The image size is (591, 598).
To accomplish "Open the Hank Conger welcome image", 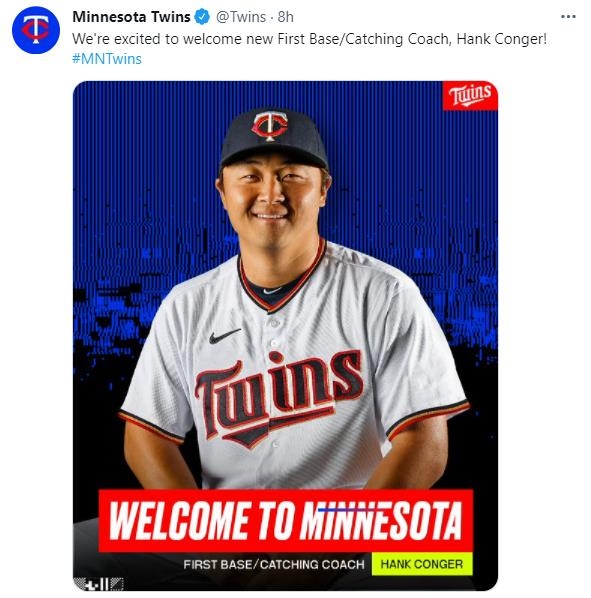I will click(x=285, y=336).
